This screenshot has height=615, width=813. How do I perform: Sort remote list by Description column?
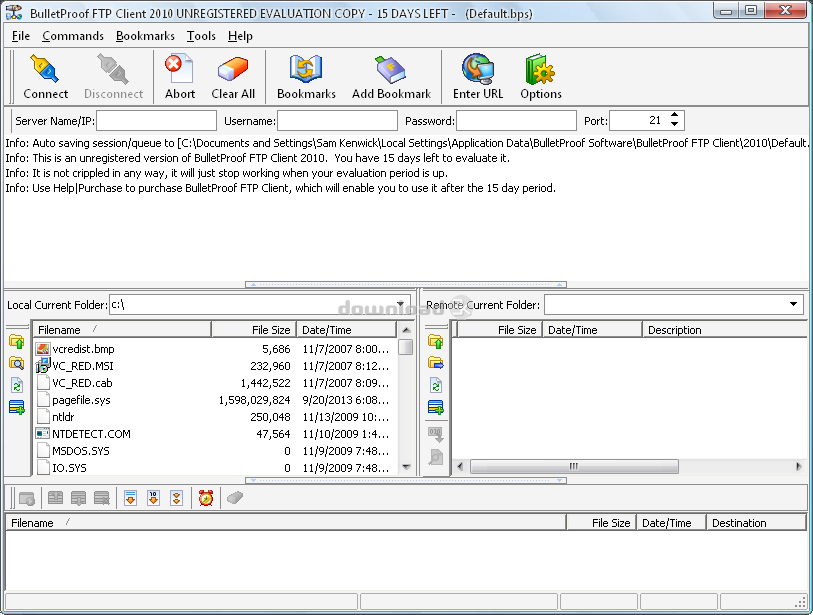tap(724, 330)
